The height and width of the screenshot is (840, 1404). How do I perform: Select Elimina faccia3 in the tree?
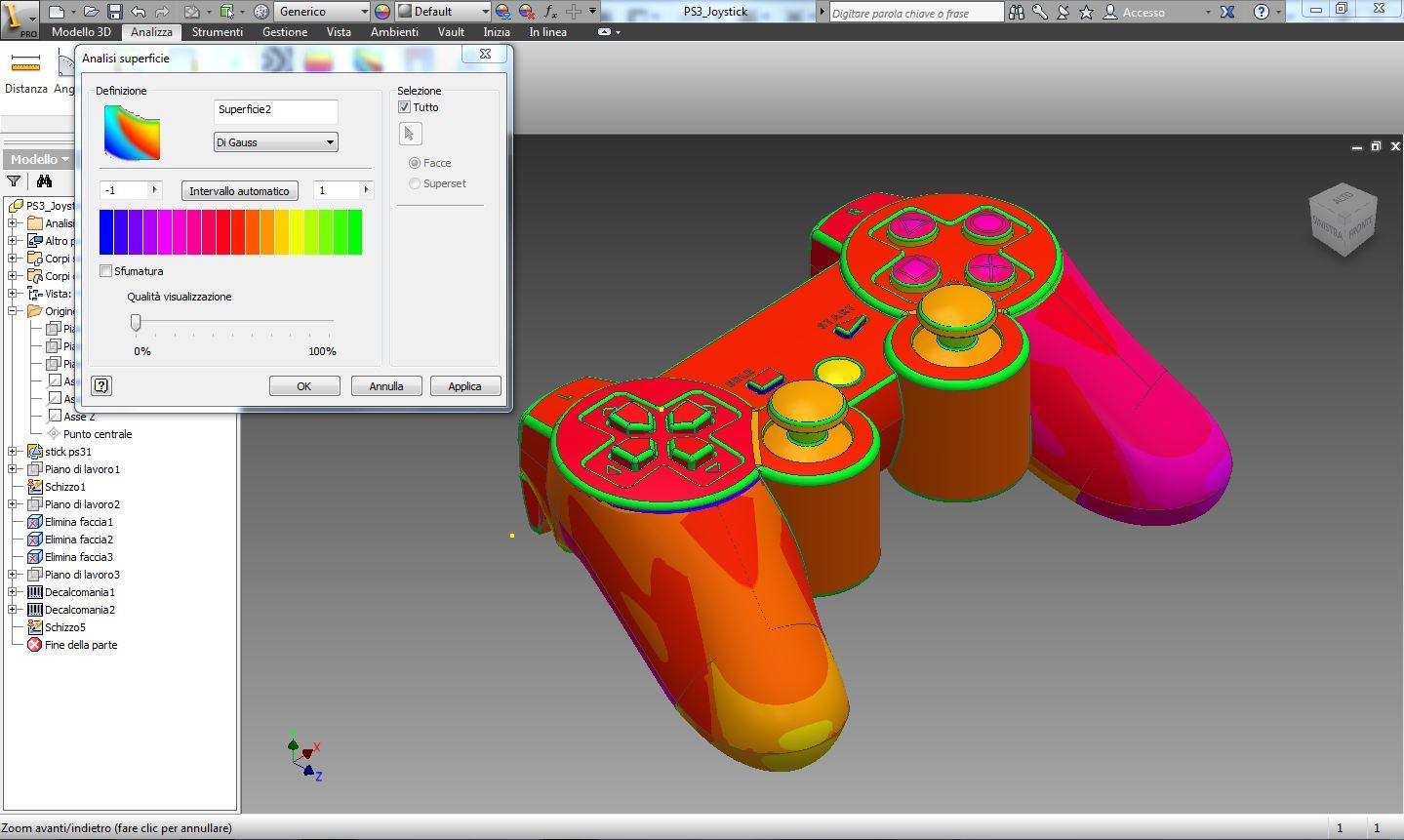click(79, 557)
